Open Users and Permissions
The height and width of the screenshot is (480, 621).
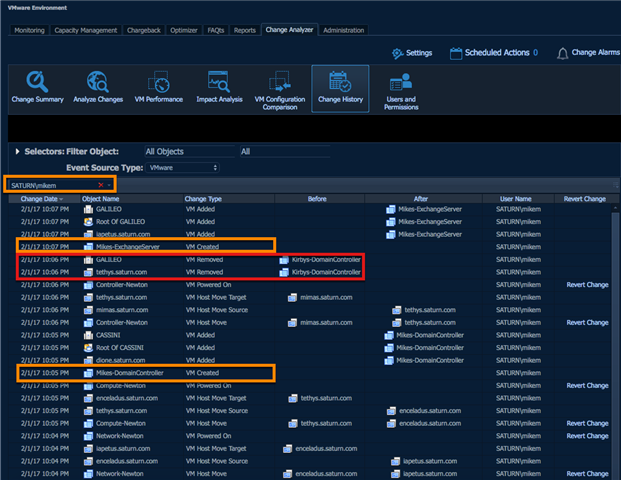click(401, 91)
